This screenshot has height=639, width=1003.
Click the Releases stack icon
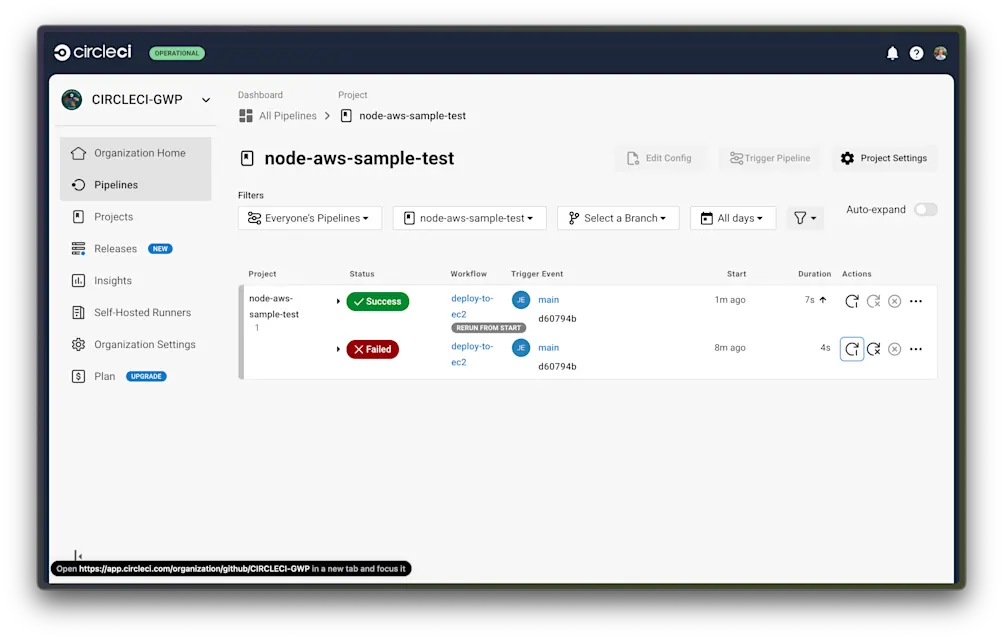(x=78, y=249)
